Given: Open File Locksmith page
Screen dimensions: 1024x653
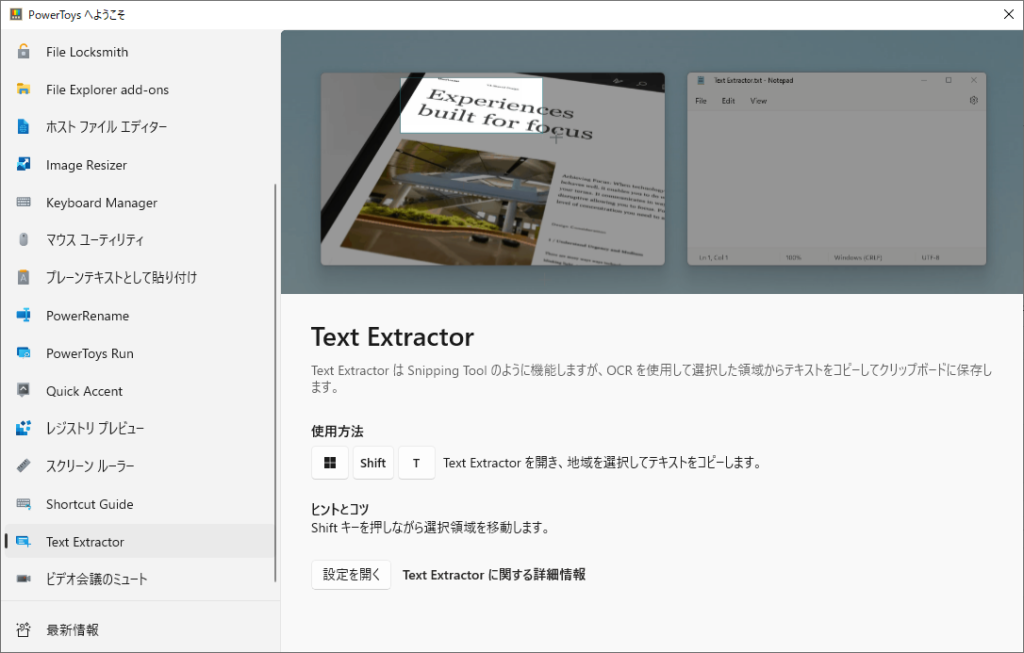Looking at the screenshot, I should pyautogui.click(x=140, y=52).
